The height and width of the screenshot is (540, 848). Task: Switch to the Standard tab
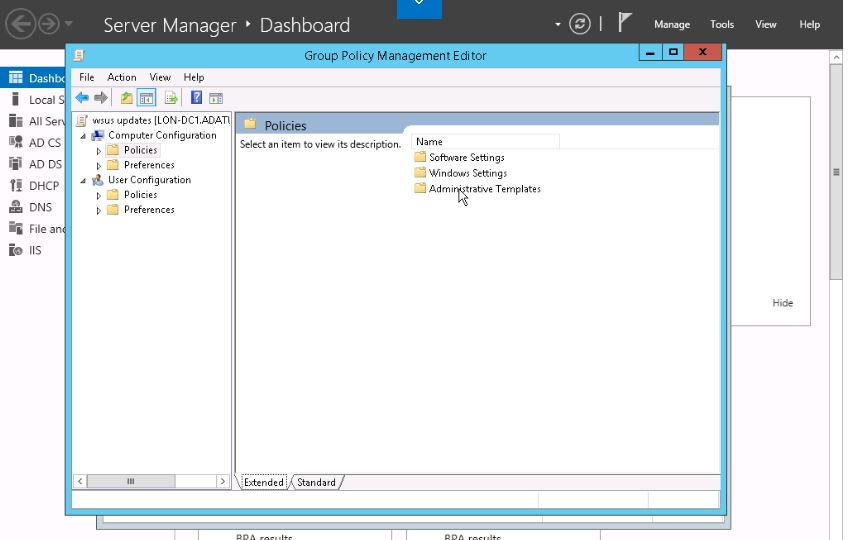316,482
